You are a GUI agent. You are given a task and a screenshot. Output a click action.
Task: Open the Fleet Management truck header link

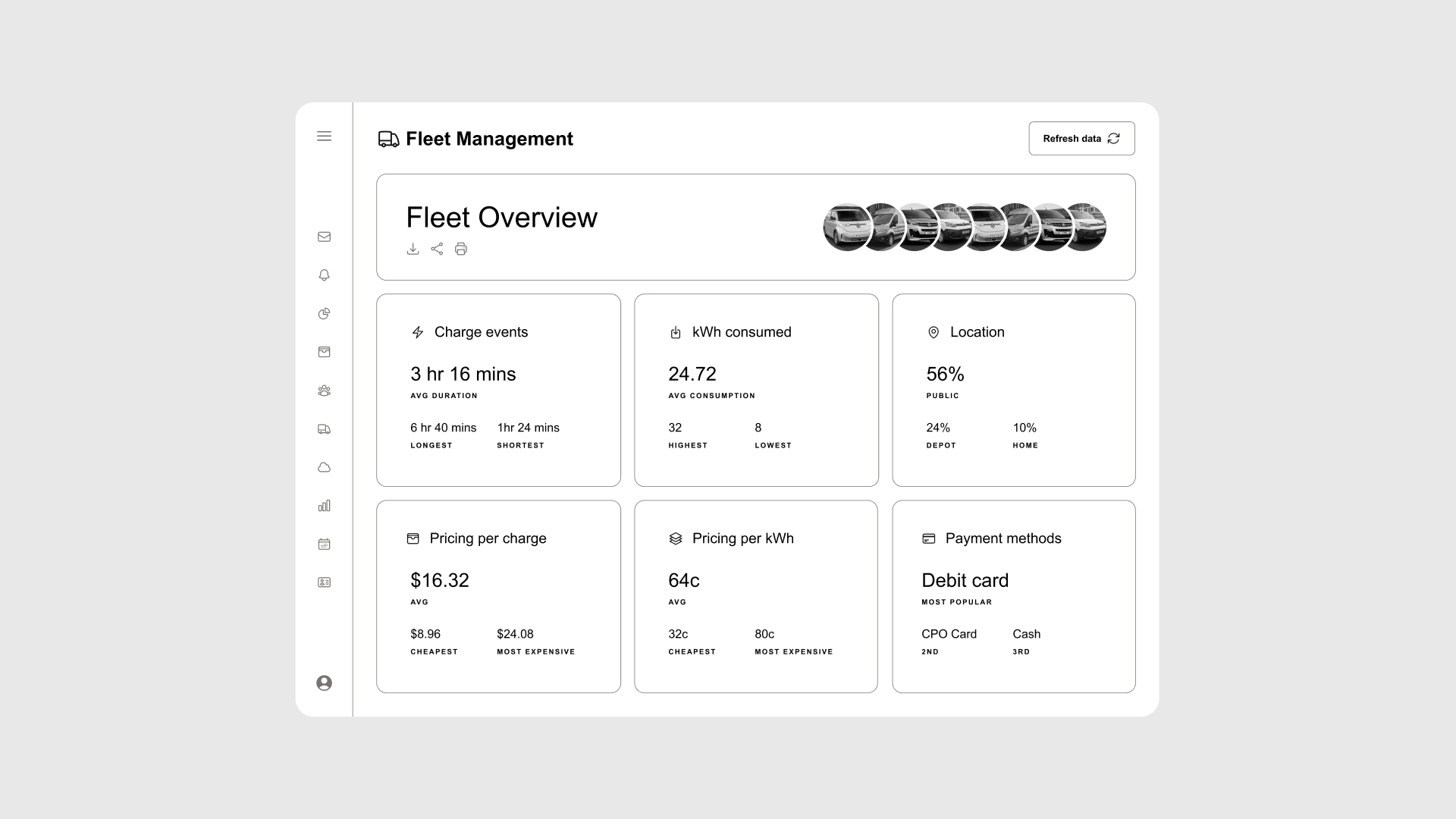click(388, 139)
